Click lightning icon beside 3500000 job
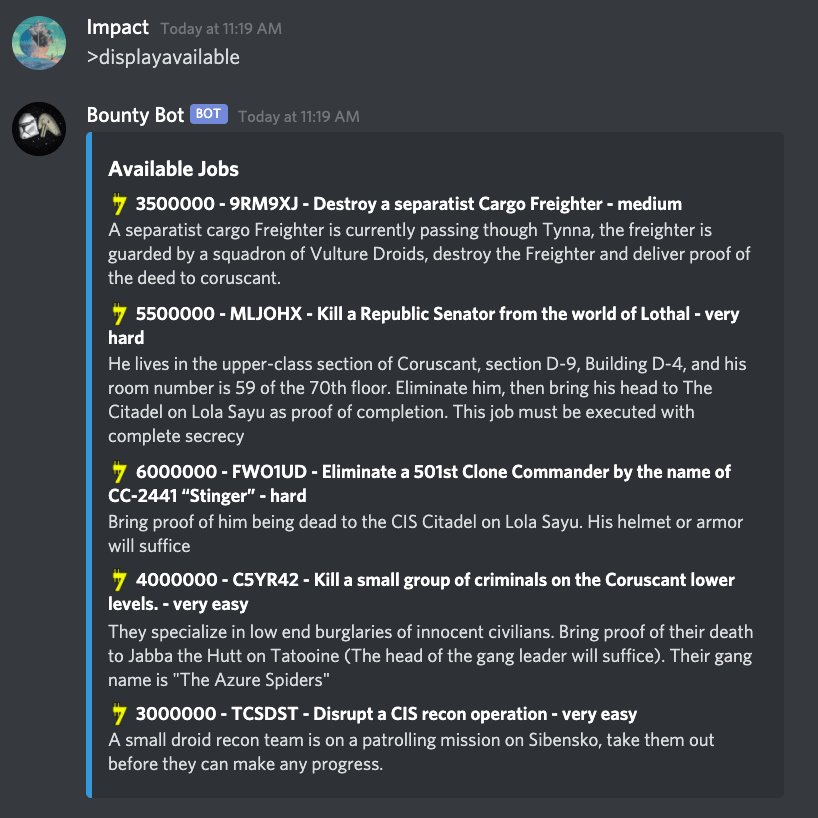Viewport: 818px width, 818px height. tap(119, 203)
